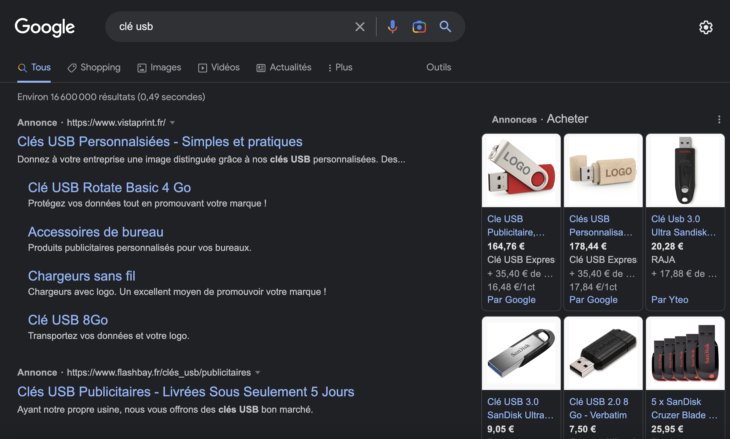This screenshot has height=439, width=730.
Task: Open the three-dot menu beside Annonces Acheter
Action: pos(719,119)
